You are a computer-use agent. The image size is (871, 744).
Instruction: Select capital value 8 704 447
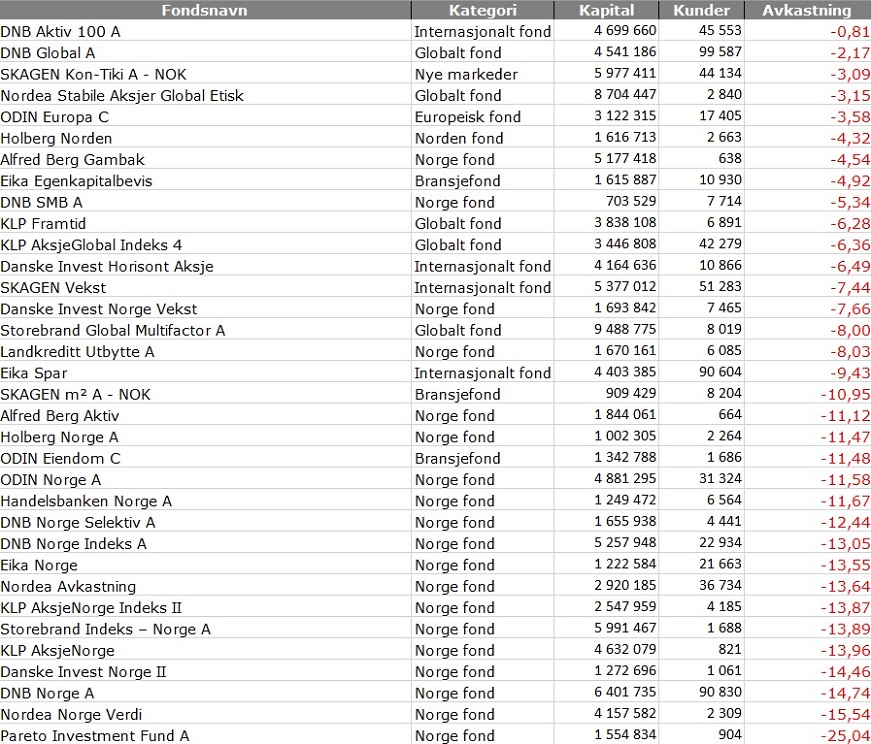(625, 94)
